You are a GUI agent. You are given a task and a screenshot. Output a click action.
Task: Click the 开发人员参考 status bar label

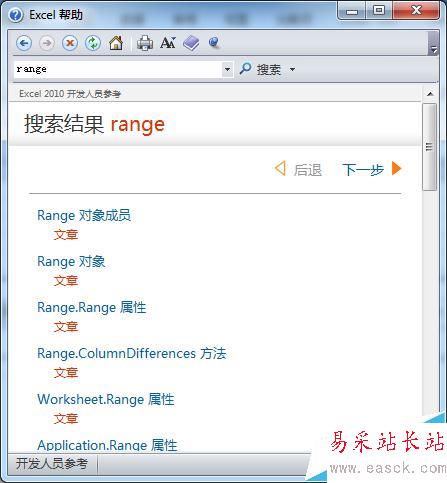[52, 464]
